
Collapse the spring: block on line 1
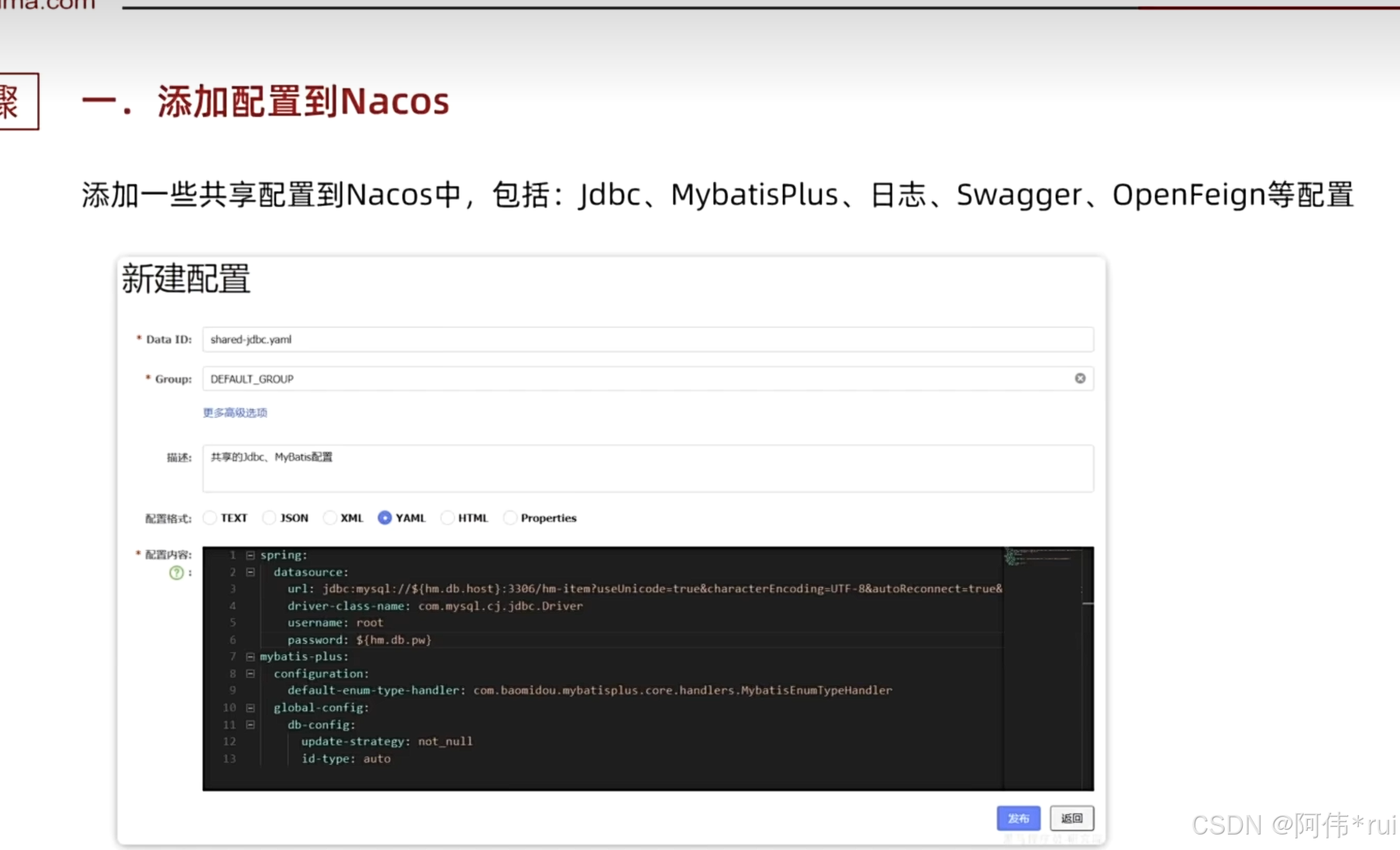250,555
